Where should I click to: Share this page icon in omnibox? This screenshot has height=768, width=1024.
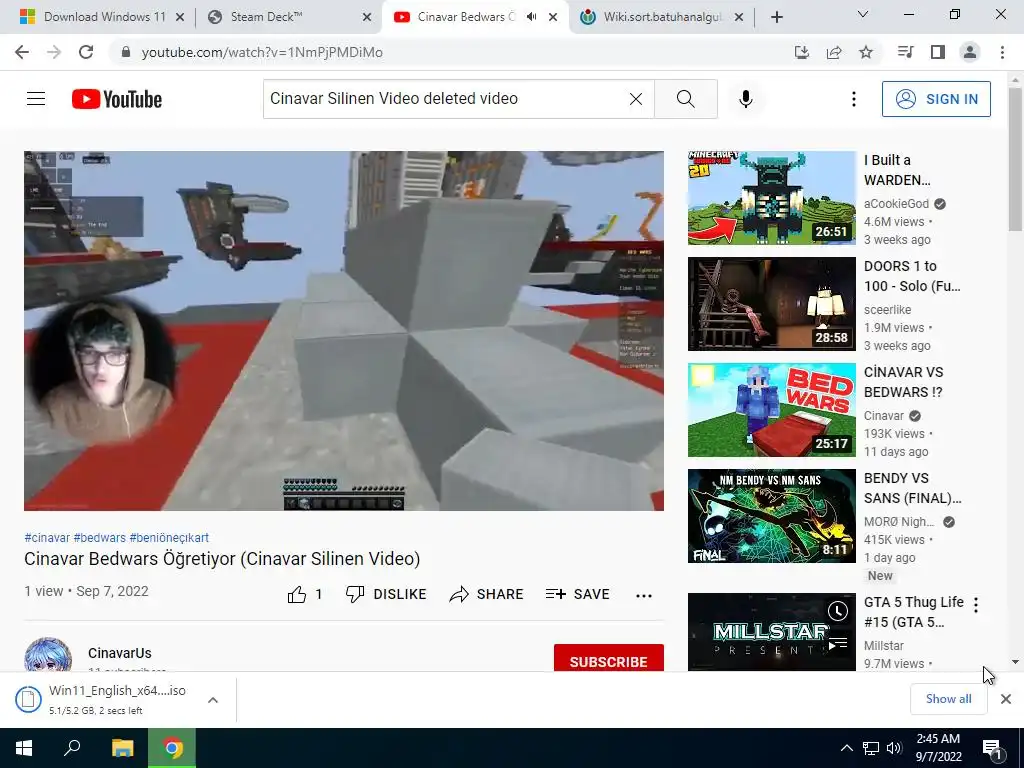click(834, 52)
